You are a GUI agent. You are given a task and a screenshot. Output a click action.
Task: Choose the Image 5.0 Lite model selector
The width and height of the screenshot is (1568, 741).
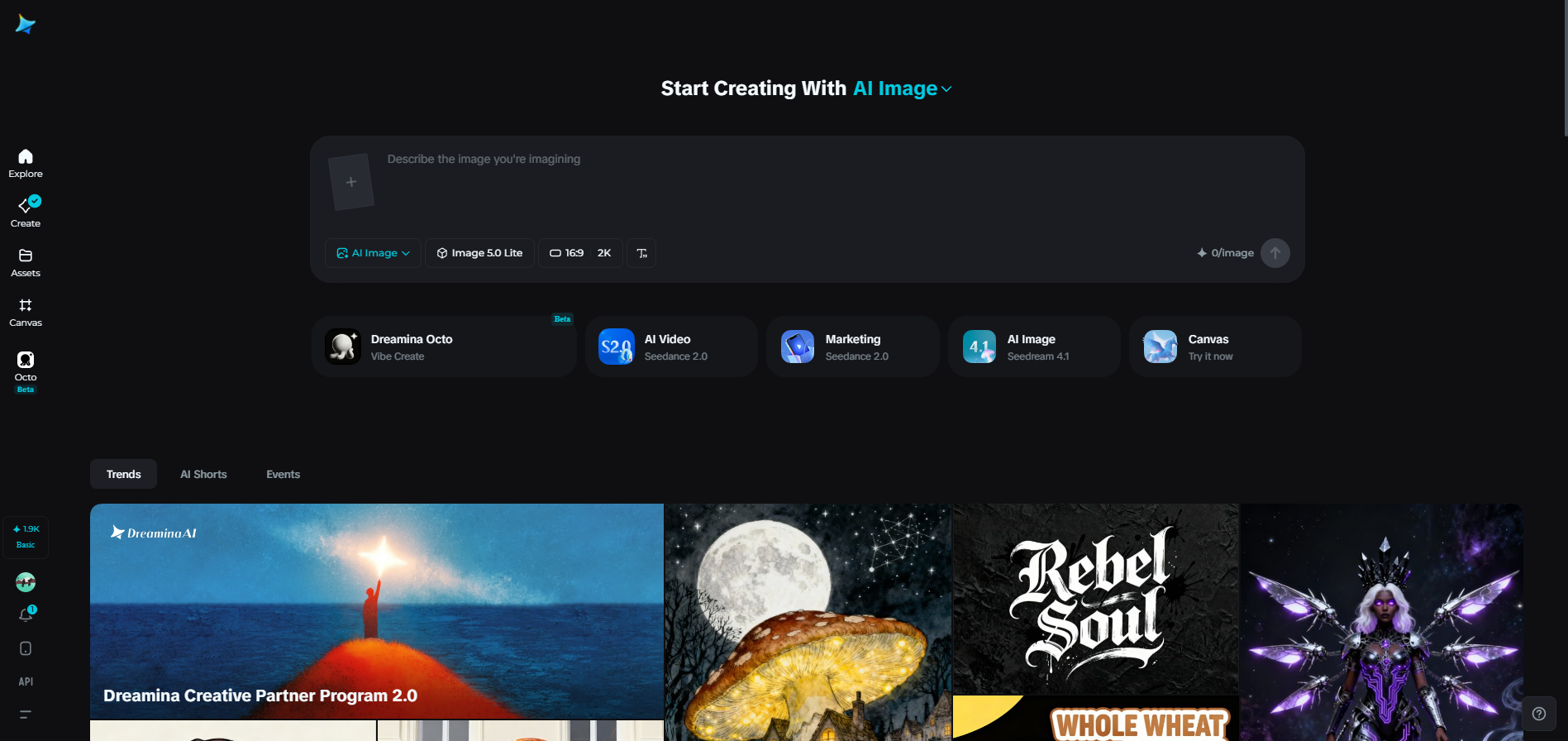click(479, 253)
